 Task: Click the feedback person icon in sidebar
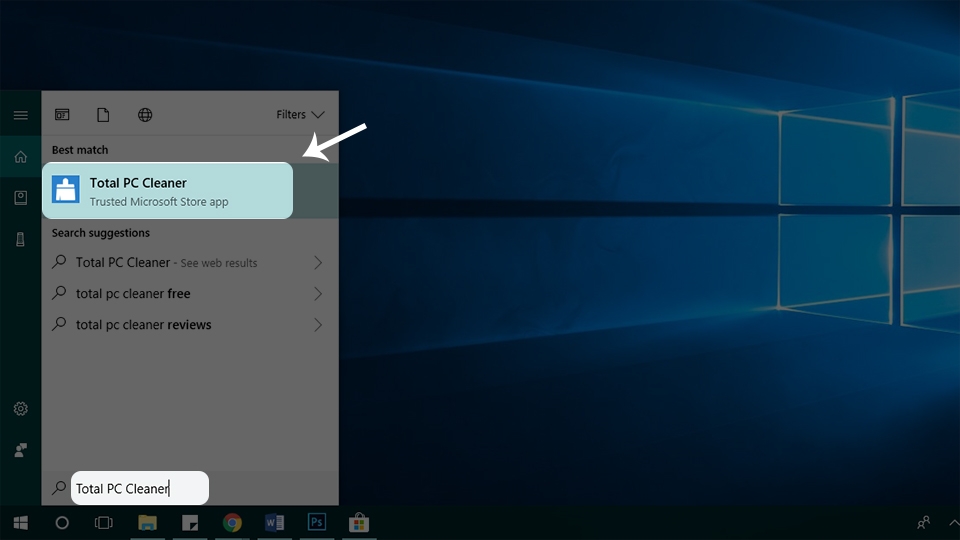point(20,450)
